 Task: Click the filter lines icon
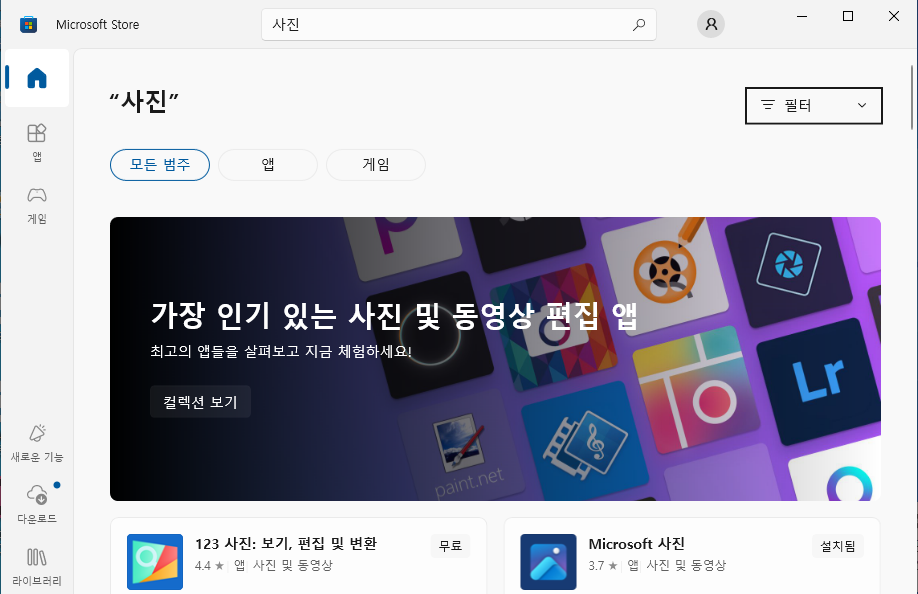coord(768,105)
